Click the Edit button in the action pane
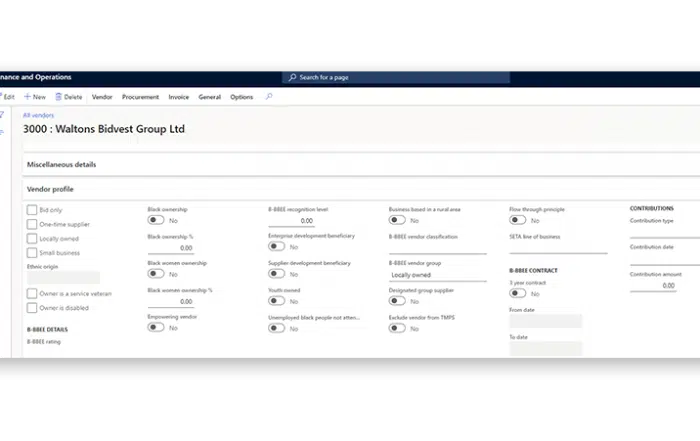Image resolution: width=700 pixels, height=441 pixels. pyautogui.click(x=8, y=97)
